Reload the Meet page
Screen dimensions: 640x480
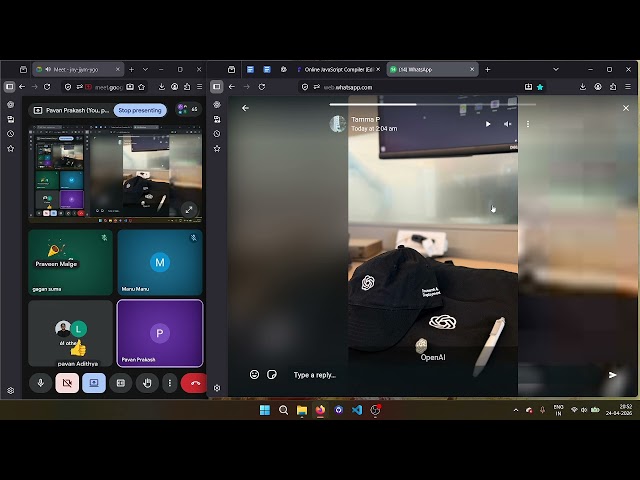click(47, 87)
